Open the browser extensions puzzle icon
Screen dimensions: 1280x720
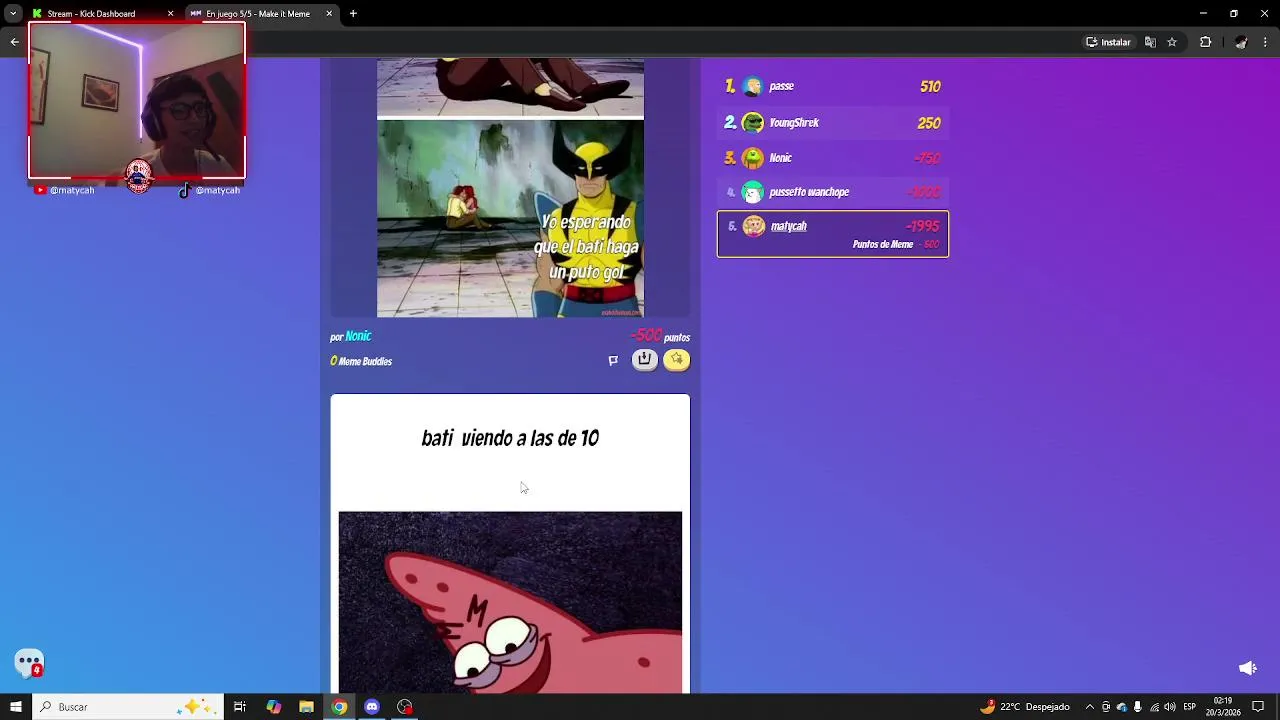[1205, 42]
